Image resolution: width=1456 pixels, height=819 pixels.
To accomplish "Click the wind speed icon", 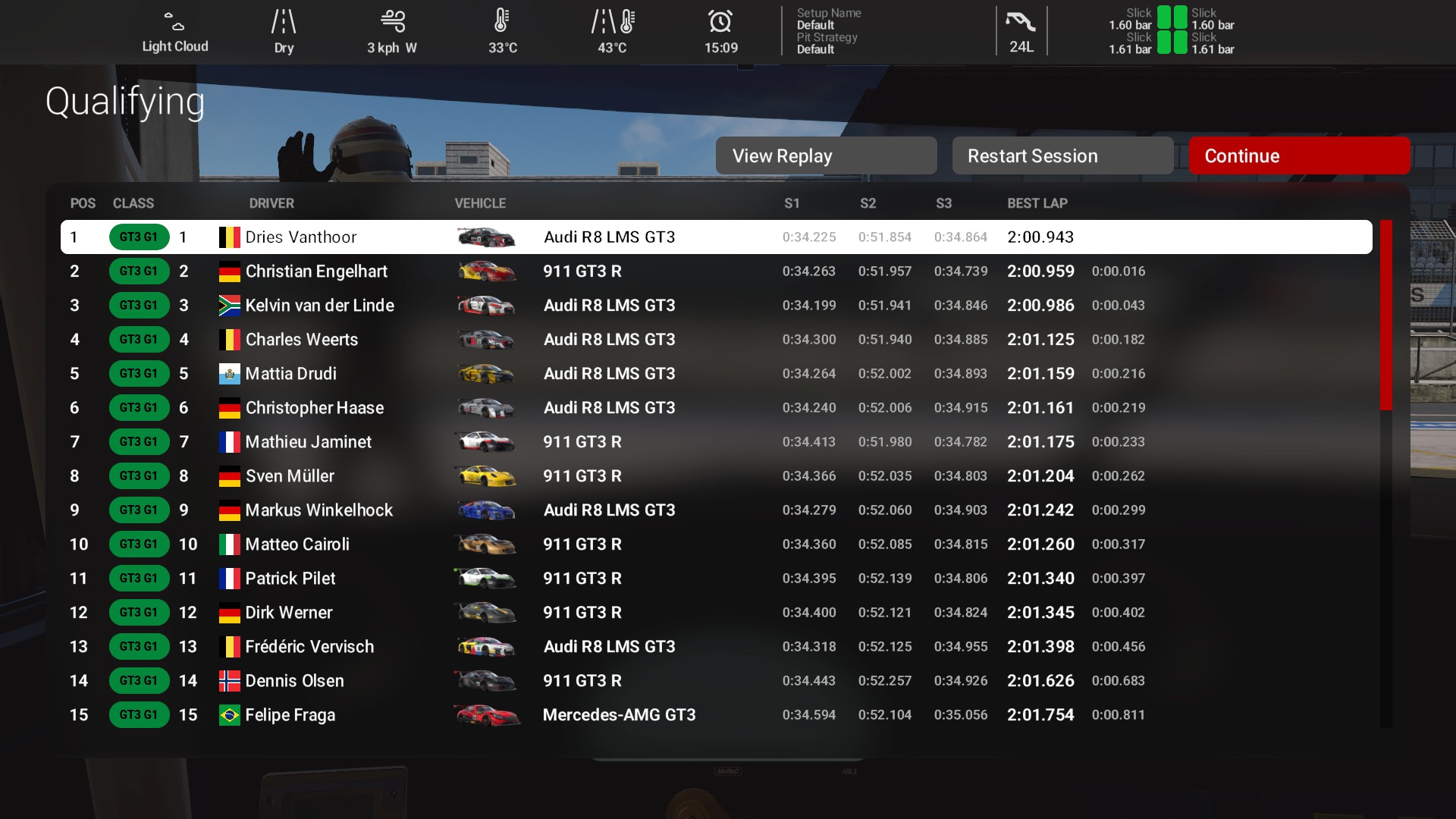I will click(393, 20).
